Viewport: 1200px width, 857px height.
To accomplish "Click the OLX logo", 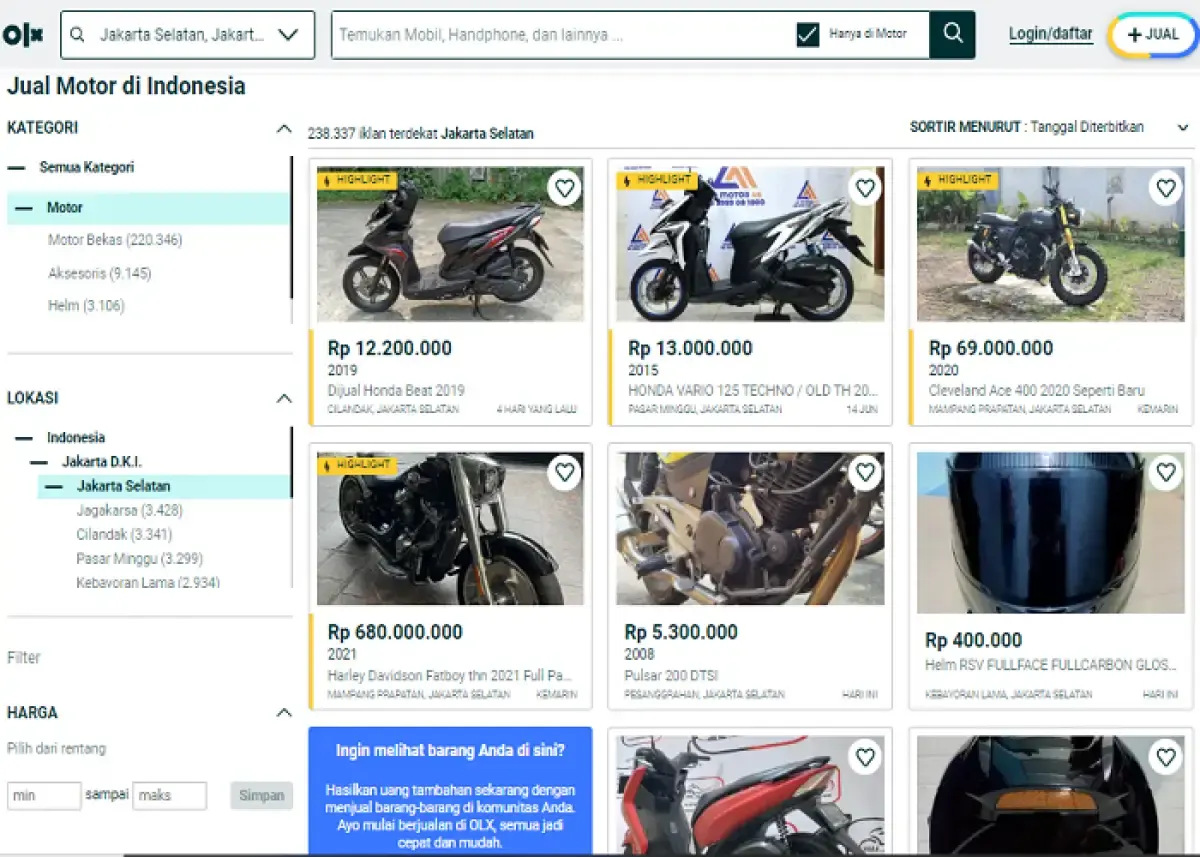I will [x=23, y=35].
